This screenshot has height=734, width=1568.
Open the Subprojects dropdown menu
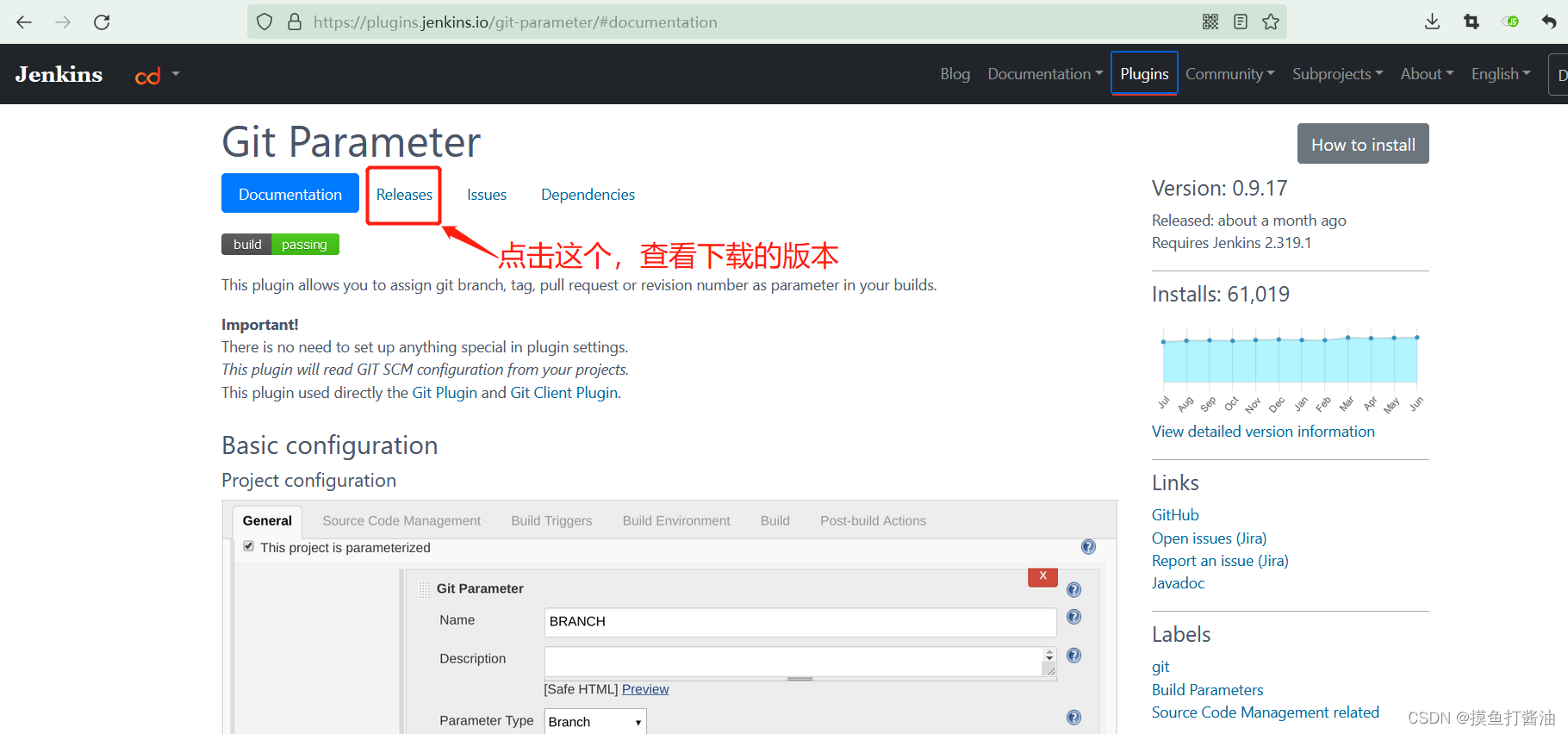[1338, 74]
